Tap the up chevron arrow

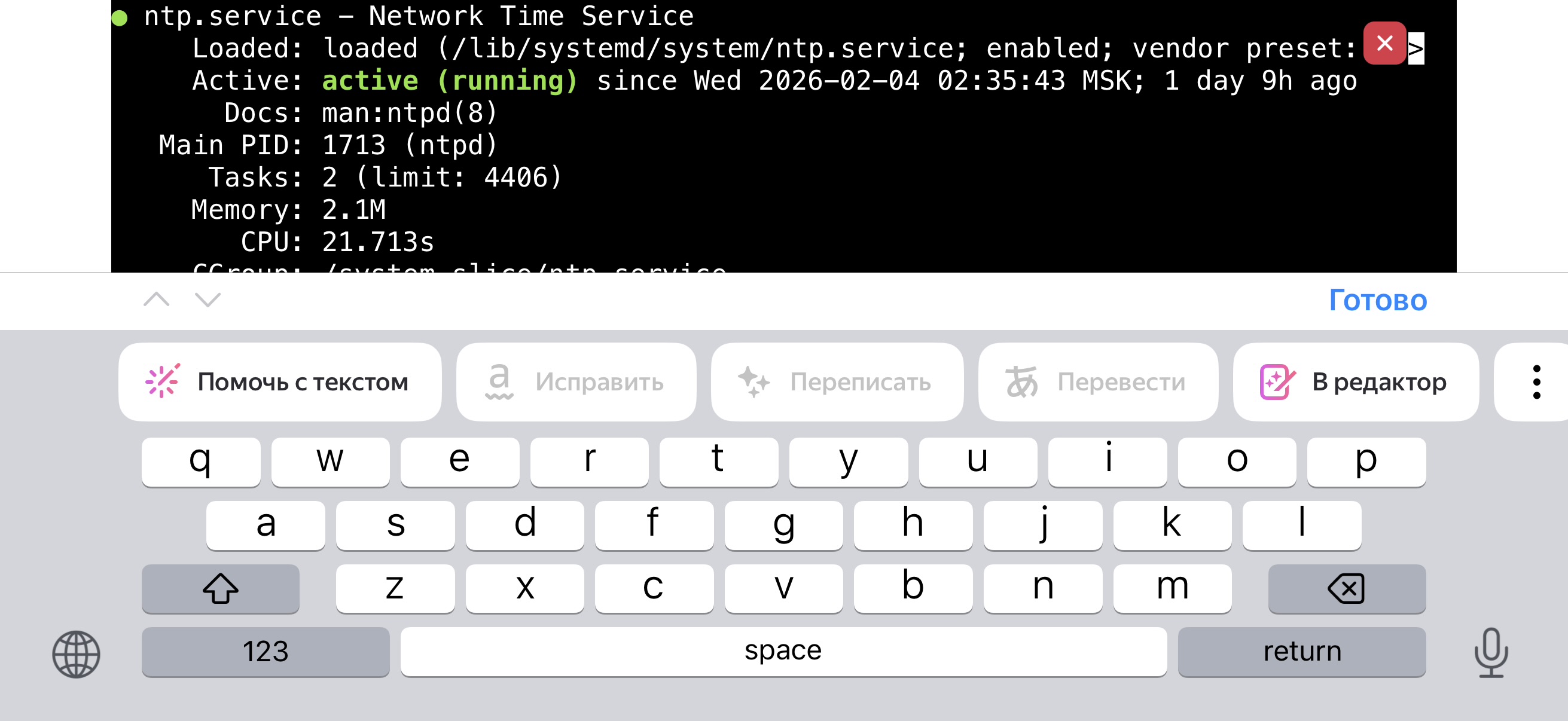[x=157, y=300]
